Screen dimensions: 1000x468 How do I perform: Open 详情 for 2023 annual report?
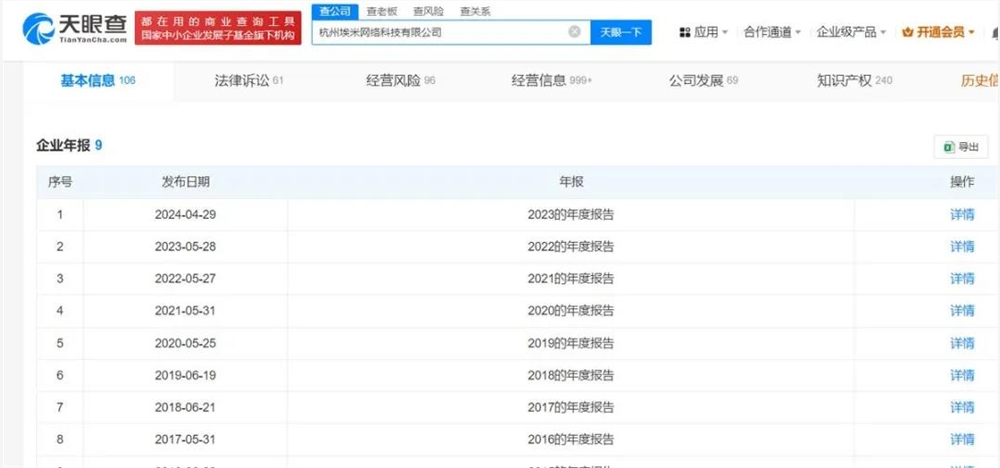(962, 215)
